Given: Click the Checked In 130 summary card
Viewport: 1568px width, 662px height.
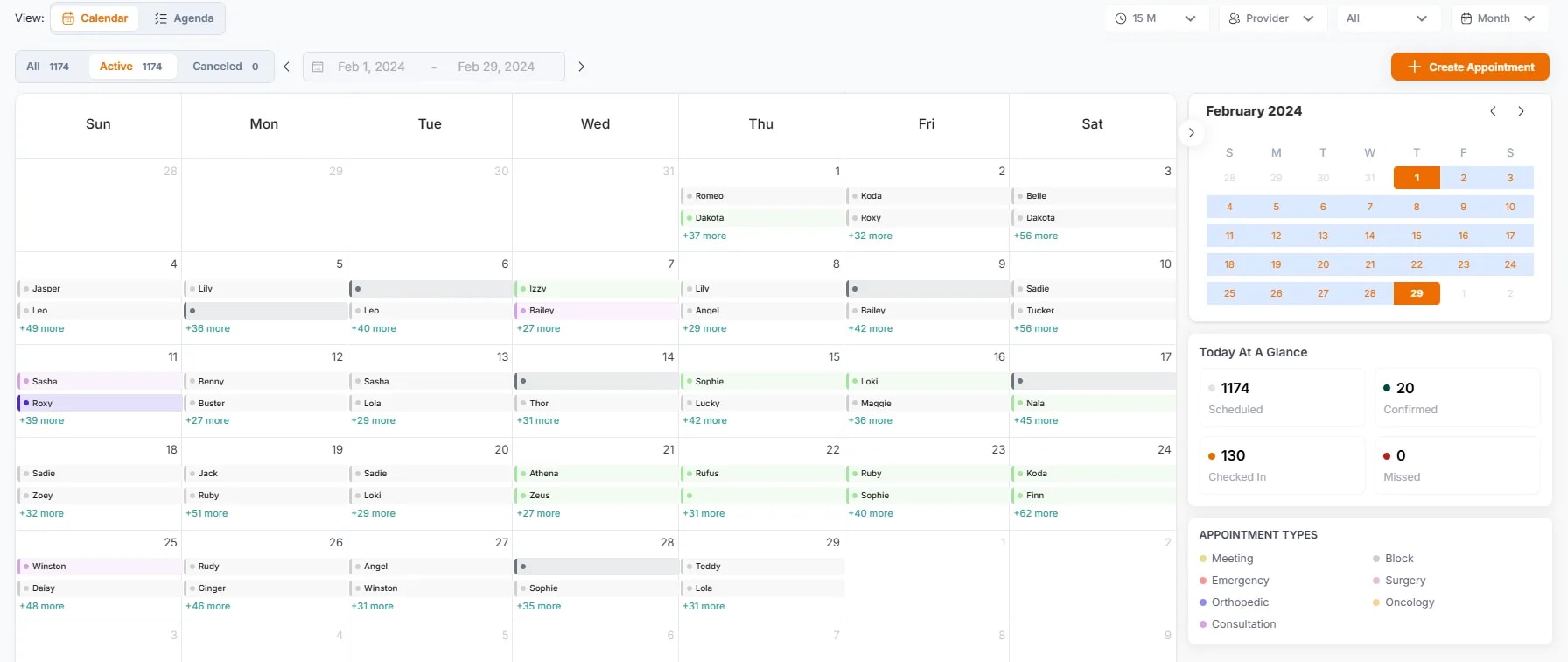Looking at the screenshot, I should [1282, 465].
